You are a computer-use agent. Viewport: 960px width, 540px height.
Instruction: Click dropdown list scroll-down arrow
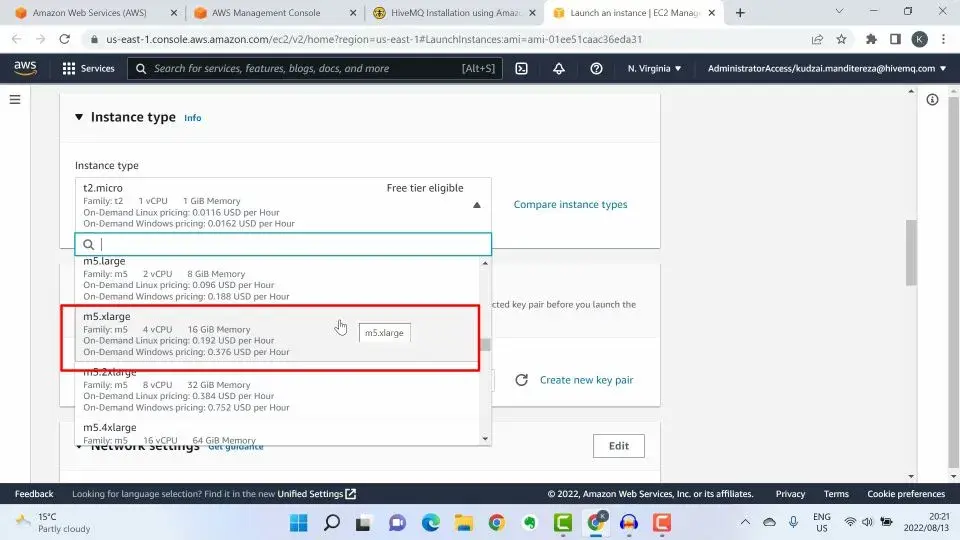(486, 438)
